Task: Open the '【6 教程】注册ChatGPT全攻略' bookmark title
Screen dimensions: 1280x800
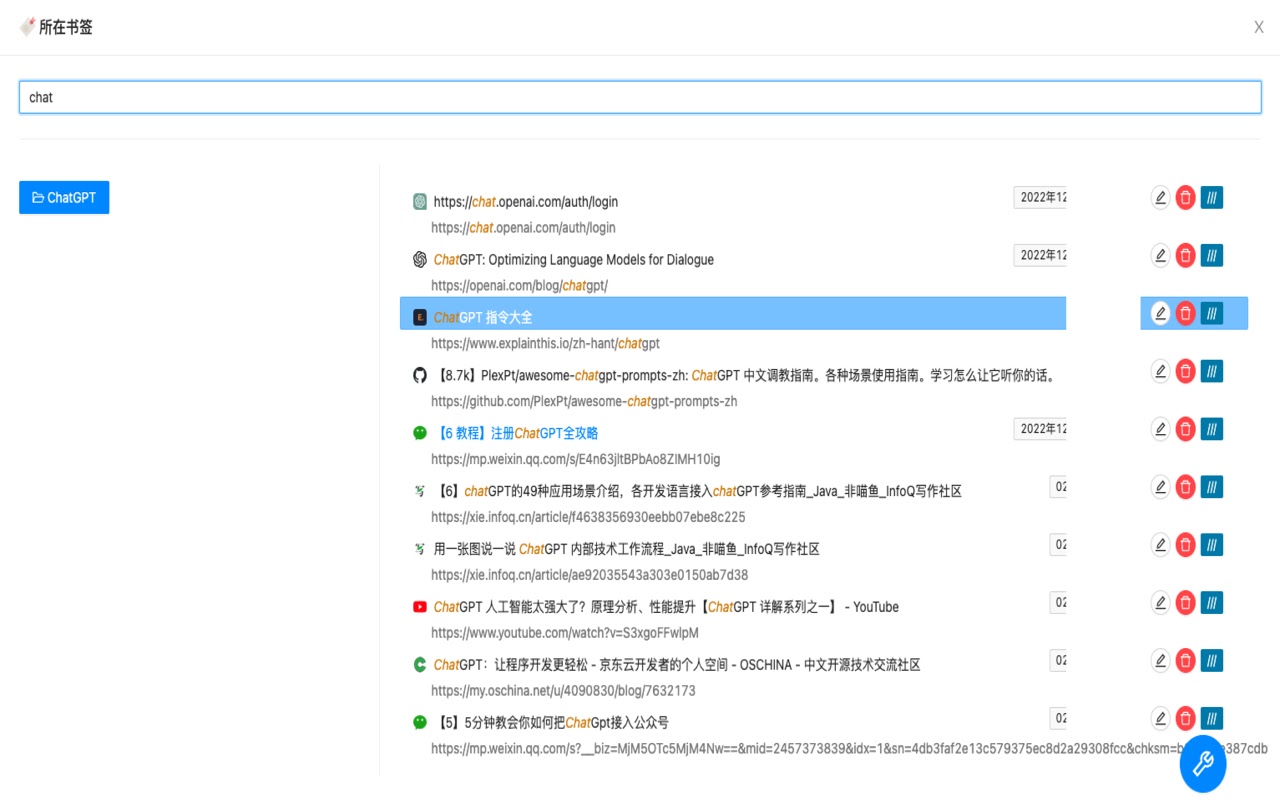Action: [x=516, y=434]
